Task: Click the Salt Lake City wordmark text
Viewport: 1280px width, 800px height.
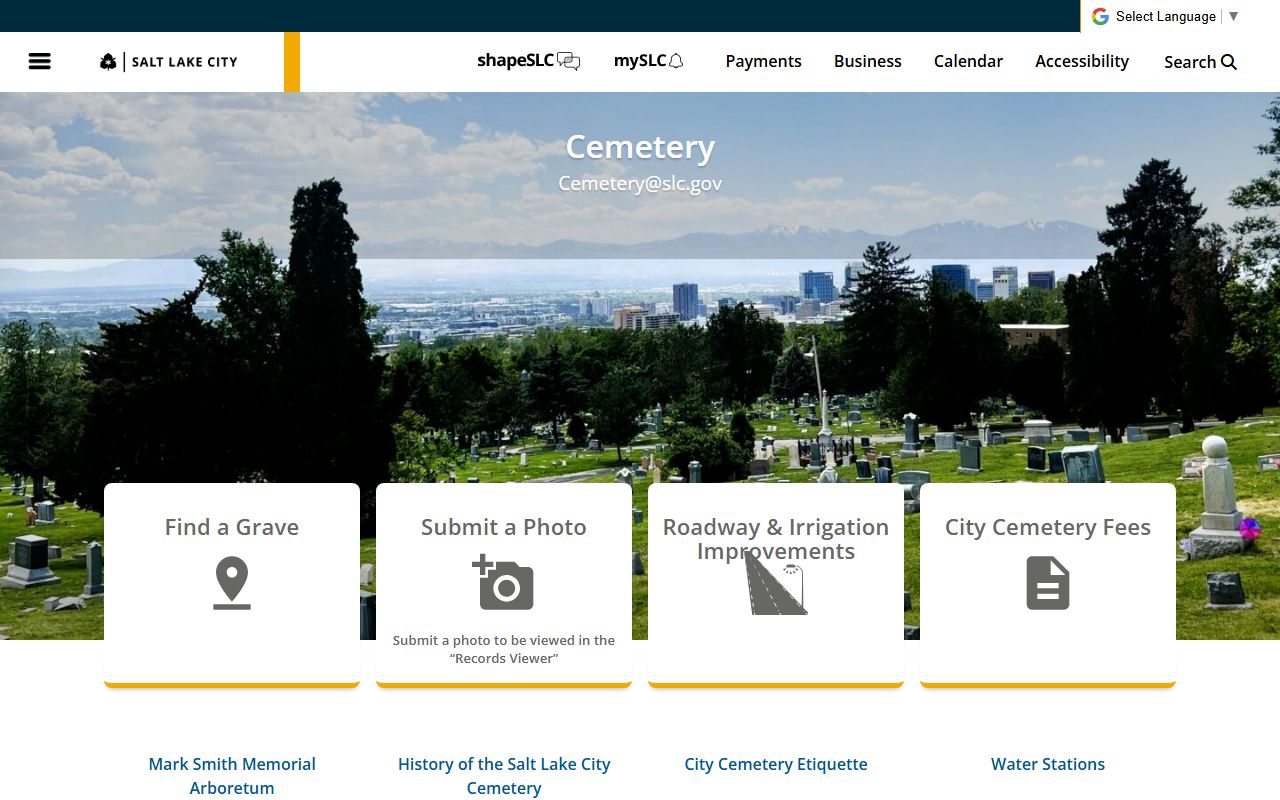Action: tap(185, 62)
